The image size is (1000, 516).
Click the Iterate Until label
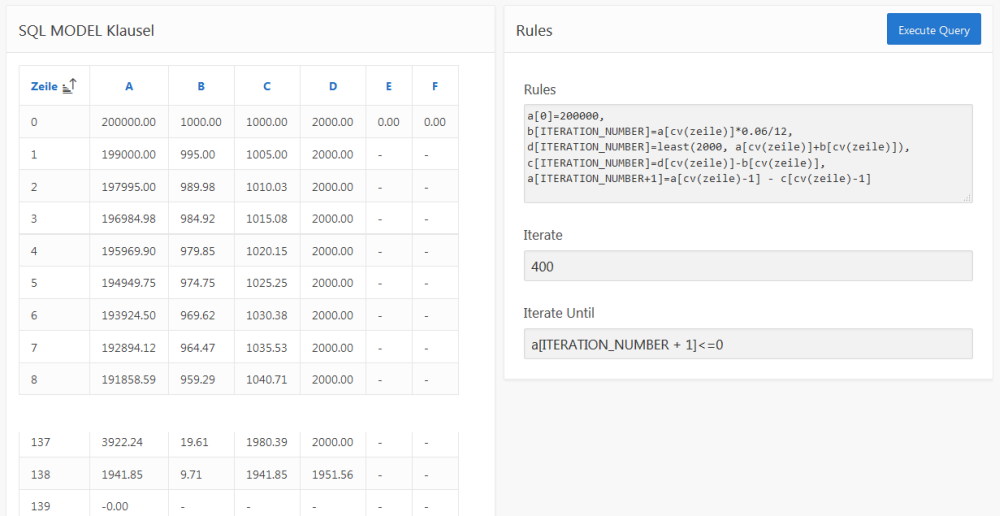click(x=559, y=313)
